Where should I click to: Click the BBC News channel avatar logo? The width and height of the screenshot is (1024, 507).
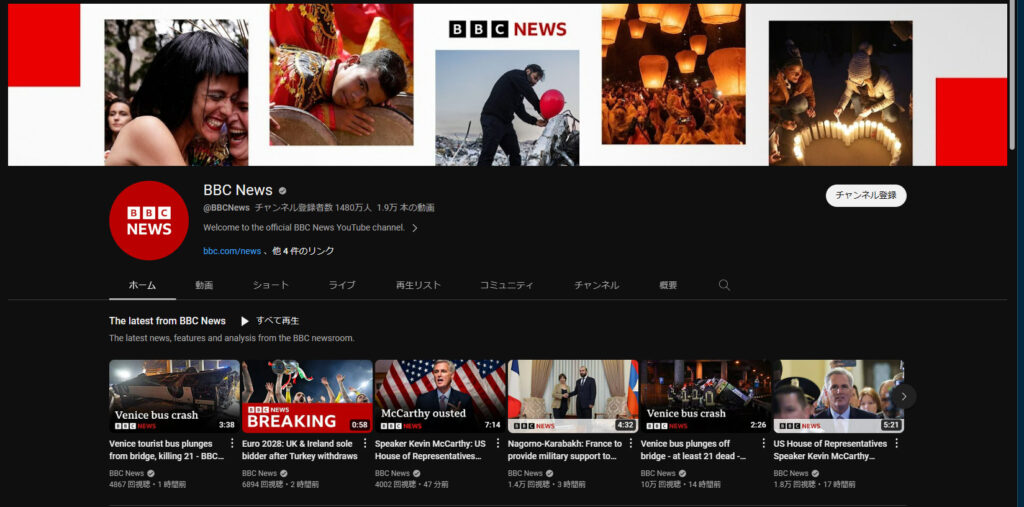(x=148, y=220)
